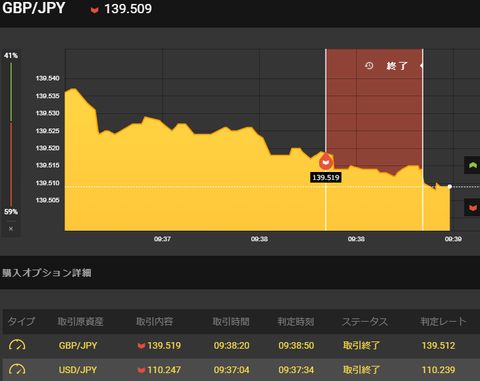Screen dimensions: 480x381
Task: Click the 139.519 entry price tag
Action: pyautogui.click(x=326, y=177)
